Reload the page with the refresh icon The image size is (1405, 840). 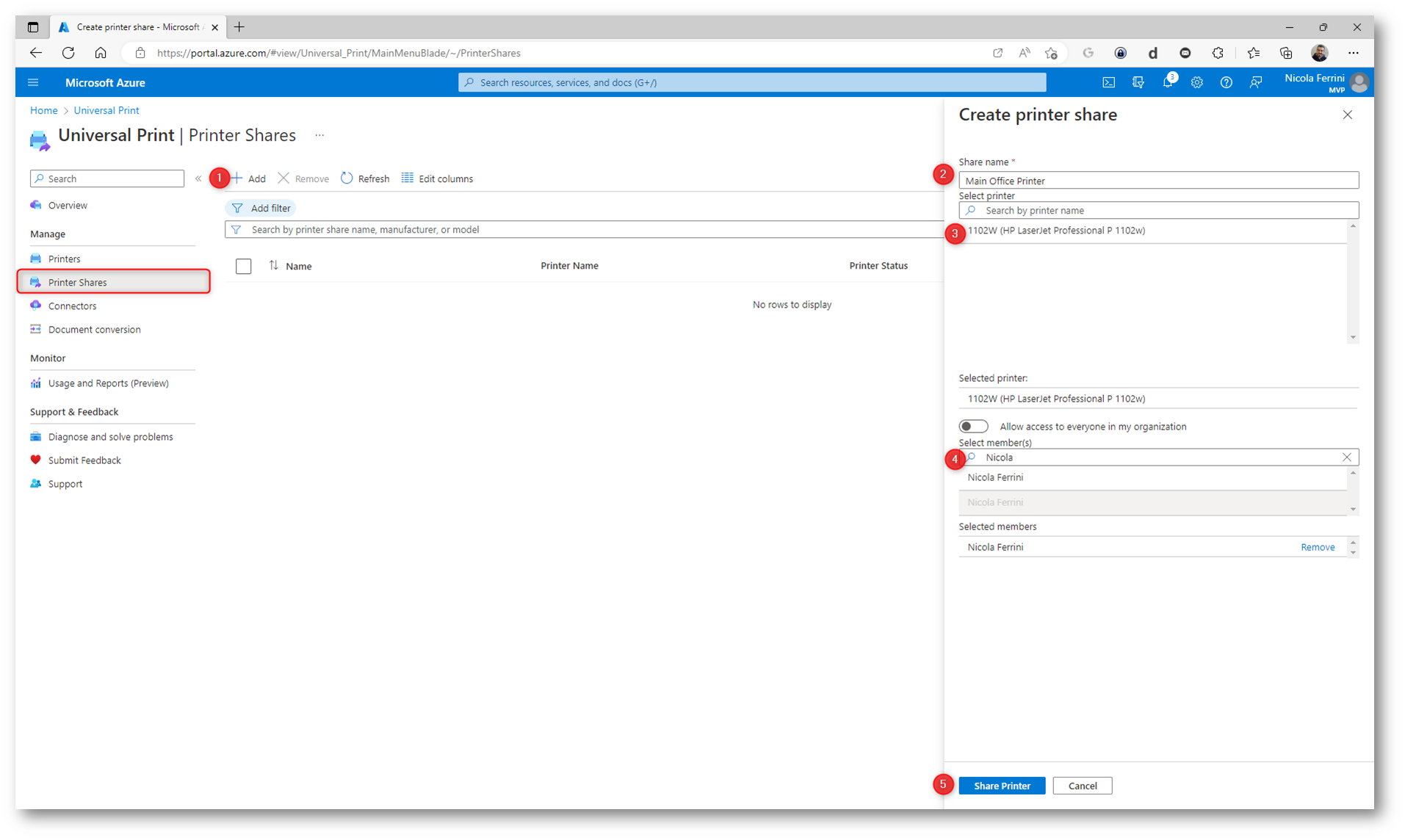(x=68, y=53)
